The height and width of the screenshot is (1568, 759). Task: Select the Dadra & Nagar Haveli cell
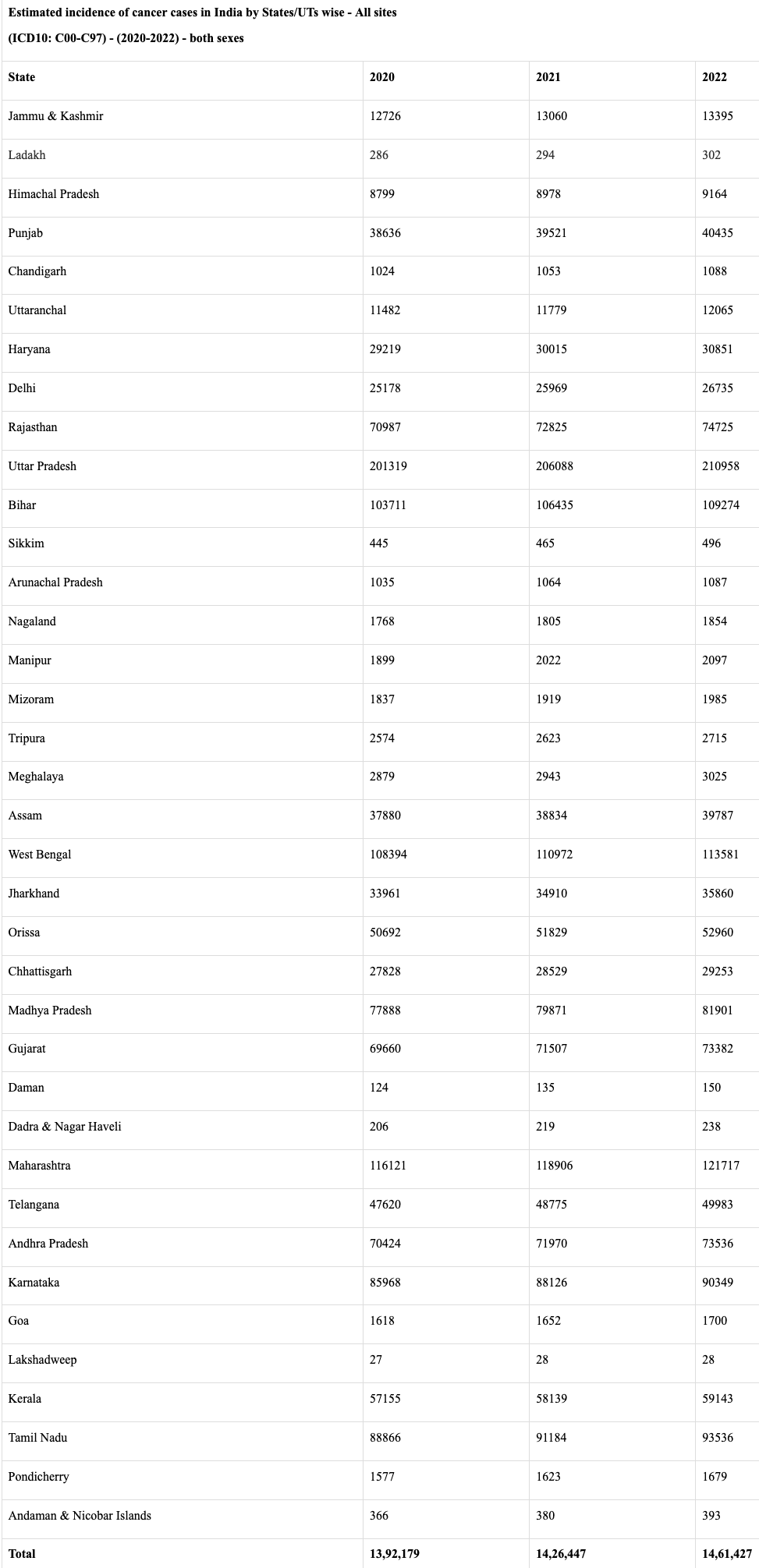coord(65,1127)
